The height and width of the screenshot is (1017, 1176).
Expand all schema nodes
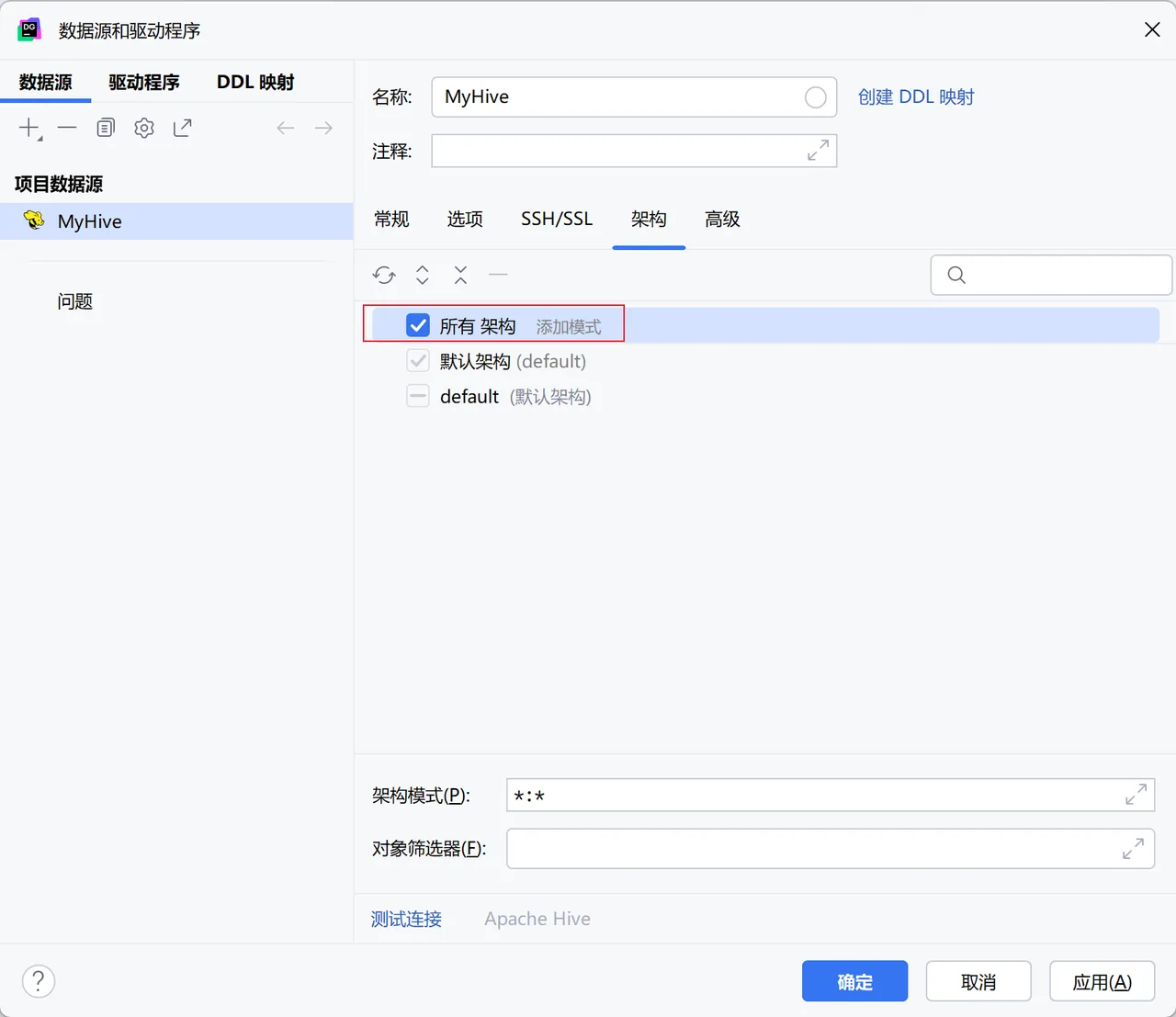[x=423, y=275]
